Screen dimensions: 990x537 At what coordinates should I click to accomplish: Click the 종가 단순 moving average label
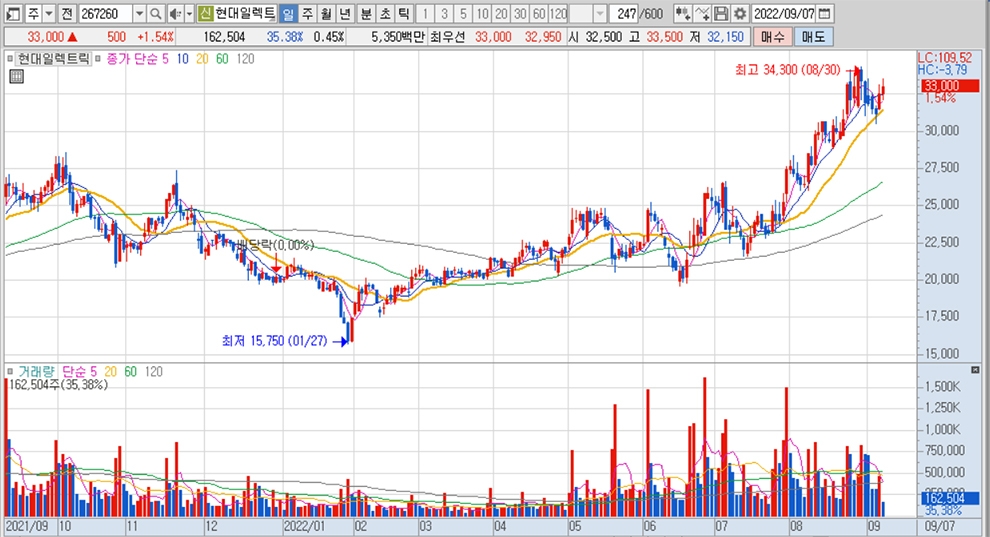[132, 59]
